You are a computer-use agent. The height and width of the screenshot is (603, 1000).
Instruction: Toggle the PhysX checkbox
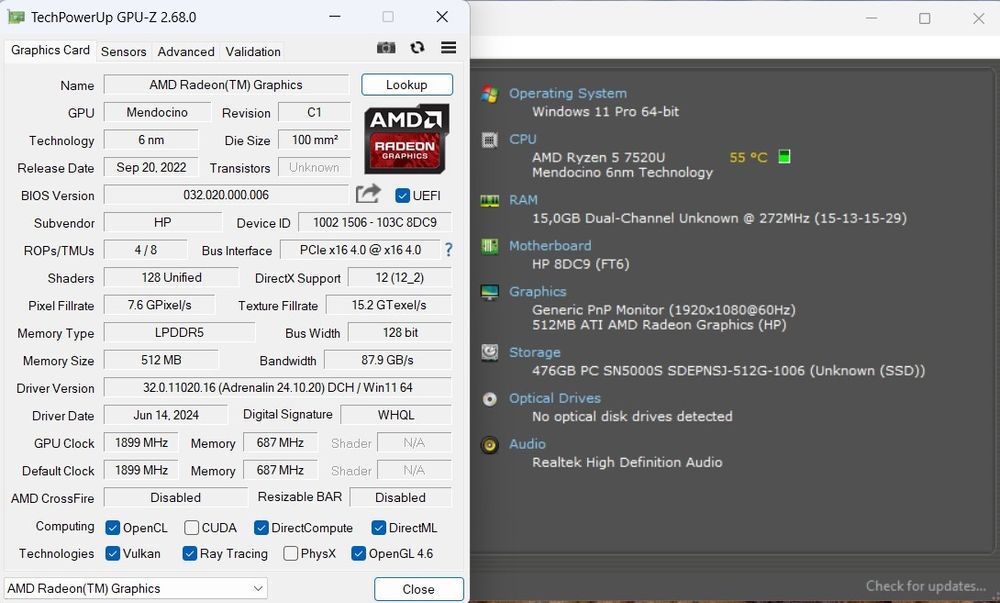[290, 553]
